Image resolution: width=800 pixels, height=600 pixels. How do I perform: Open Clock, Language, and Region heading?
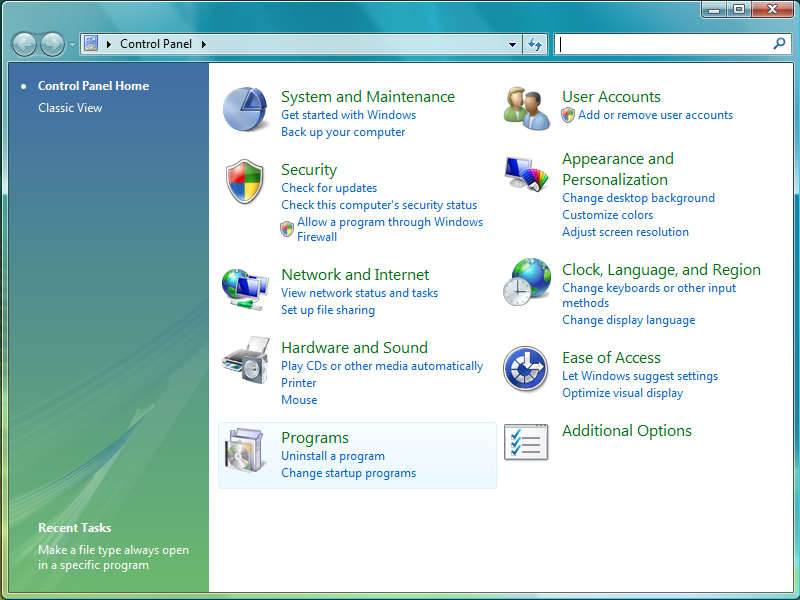pyautogui.click(x=661, y=269)
